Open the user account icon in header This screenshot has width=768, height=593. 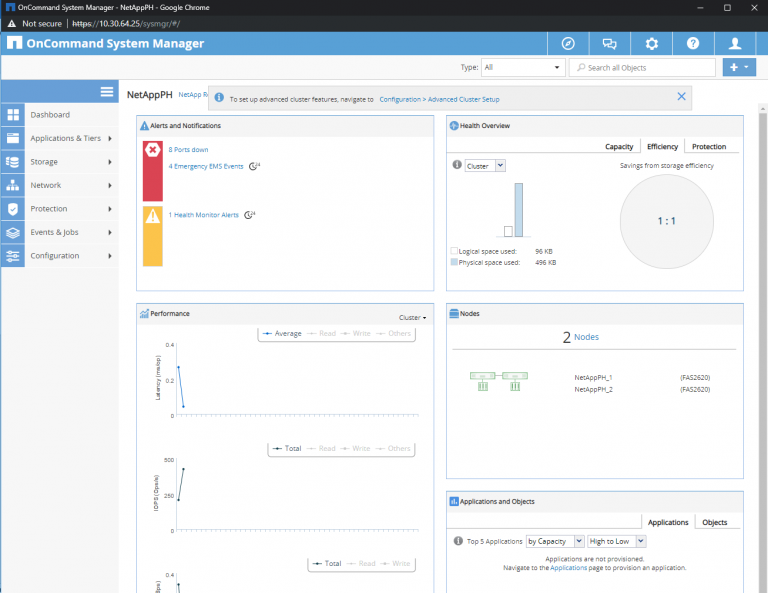pyautogui.click(x=735, y=44)
